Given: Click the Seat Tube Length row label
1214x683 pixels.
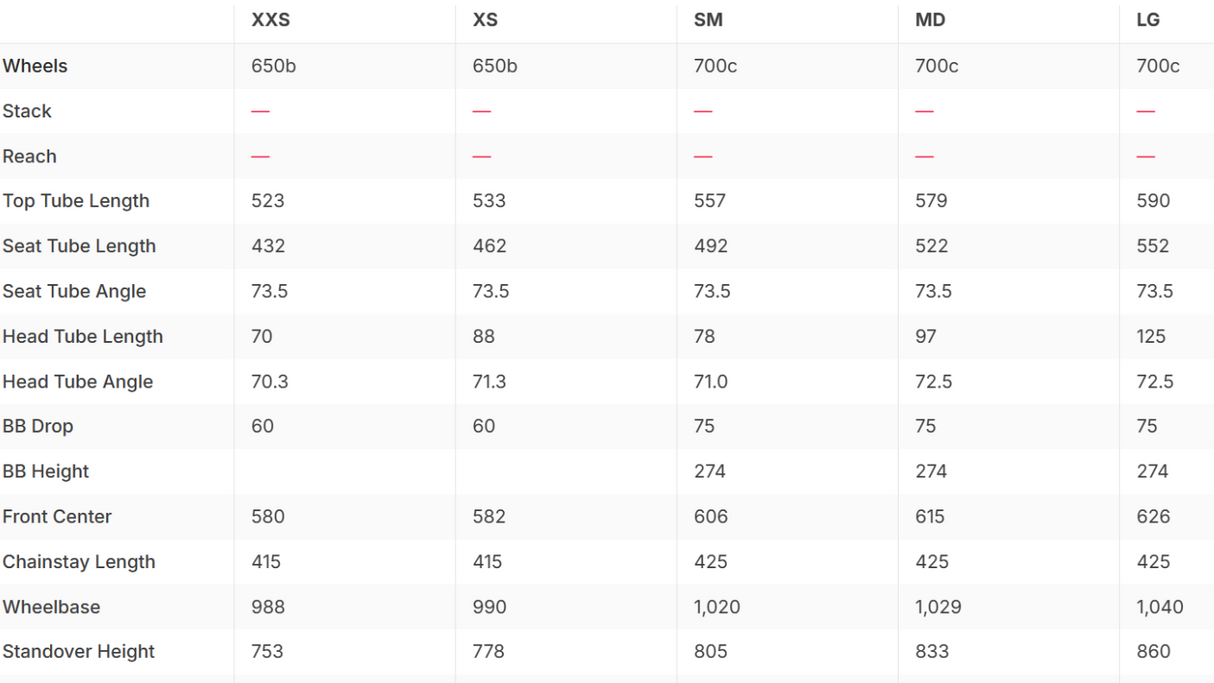Looking at the screenshot, I should pyautogui.click(x=79, y=246).
